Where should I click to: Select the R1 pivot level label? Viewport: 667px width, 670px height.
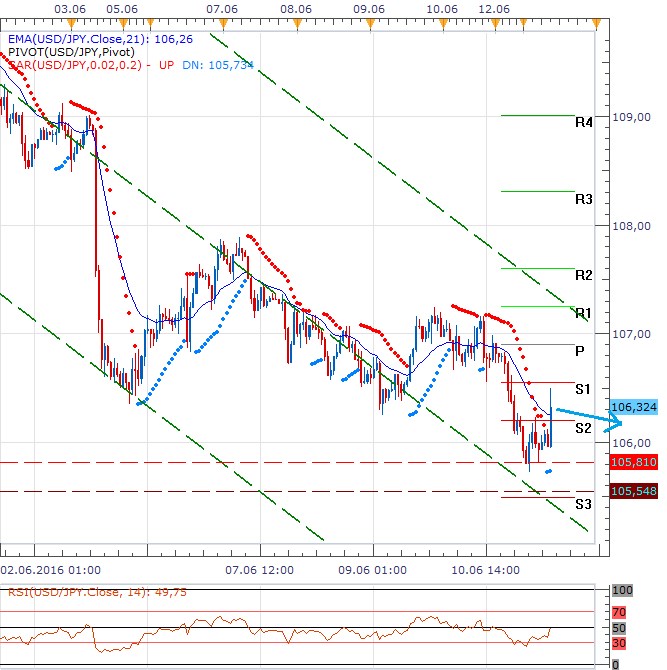[584, 313]
